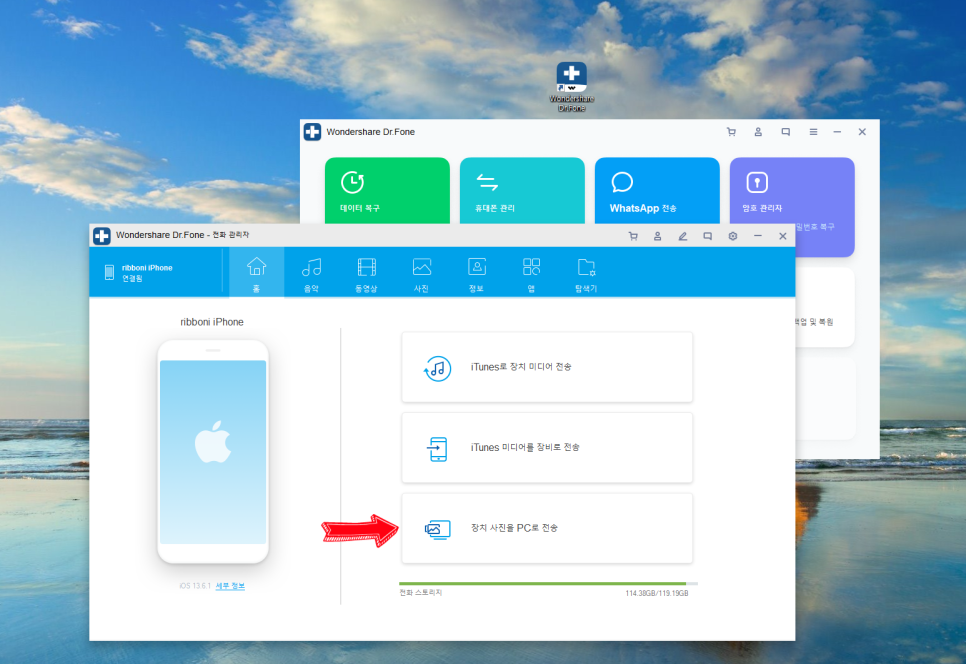Click account icon in back Dr.Fone window
Viewport: 966px width, 664px height.
point(758,132)
